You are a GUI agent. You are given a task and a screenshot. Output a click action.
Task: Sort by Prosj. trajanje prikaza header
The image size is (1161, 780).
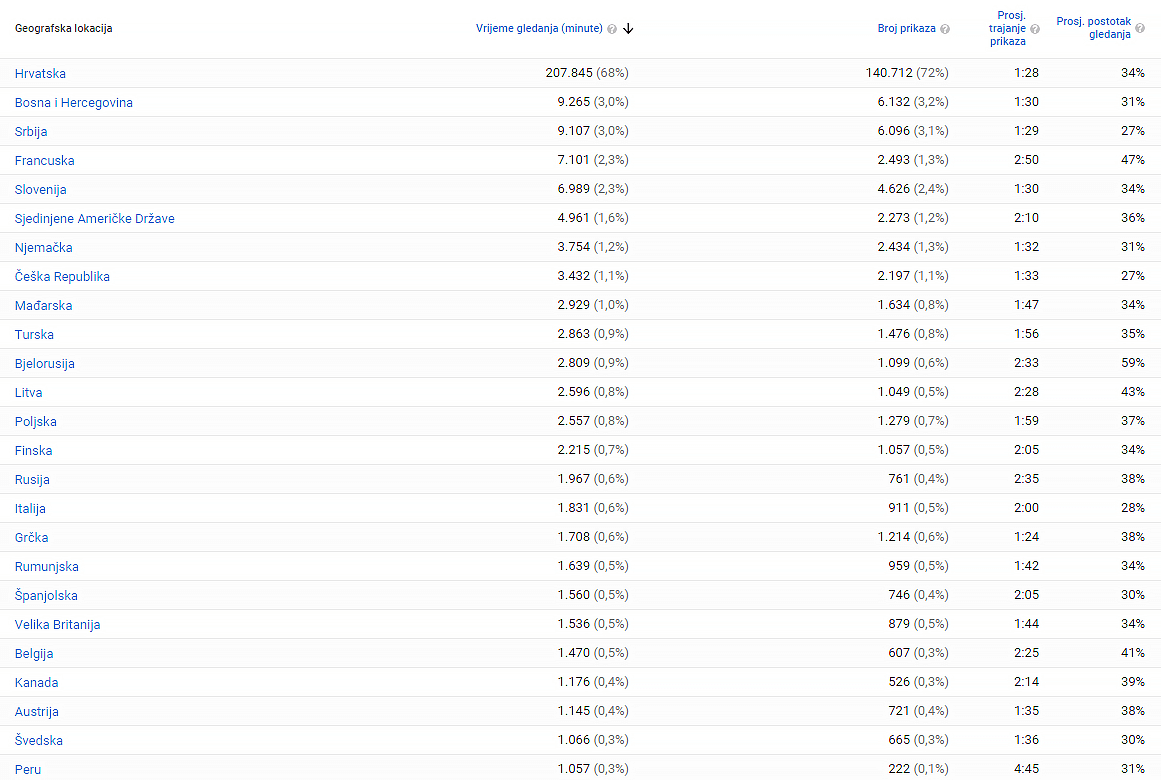coord(1008,28)
